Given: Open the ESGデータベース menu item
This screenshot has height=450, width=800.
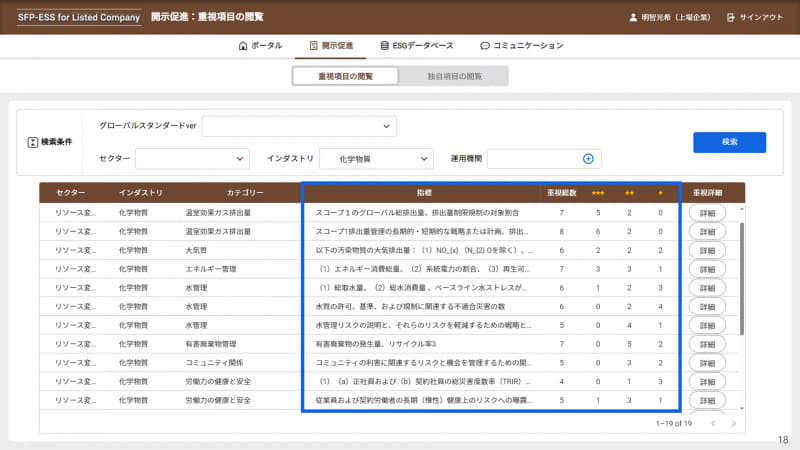Looking at the screenshot, I should pyautogui.click(x=417, y=46).
